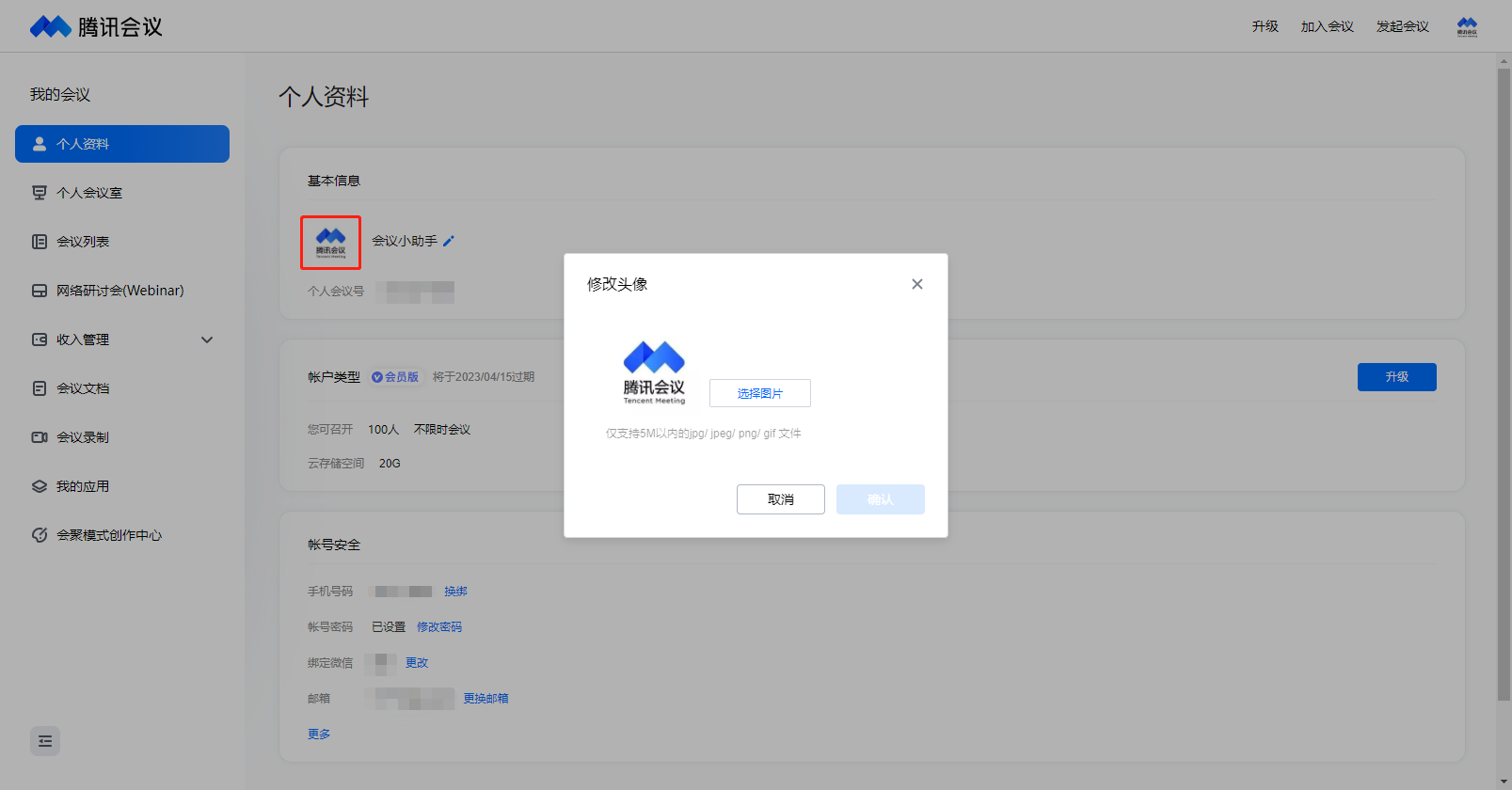The height and width of the screenshot is (790, 1512).
Task: Click the file format hint text in dialog
Action: (704, 434)
